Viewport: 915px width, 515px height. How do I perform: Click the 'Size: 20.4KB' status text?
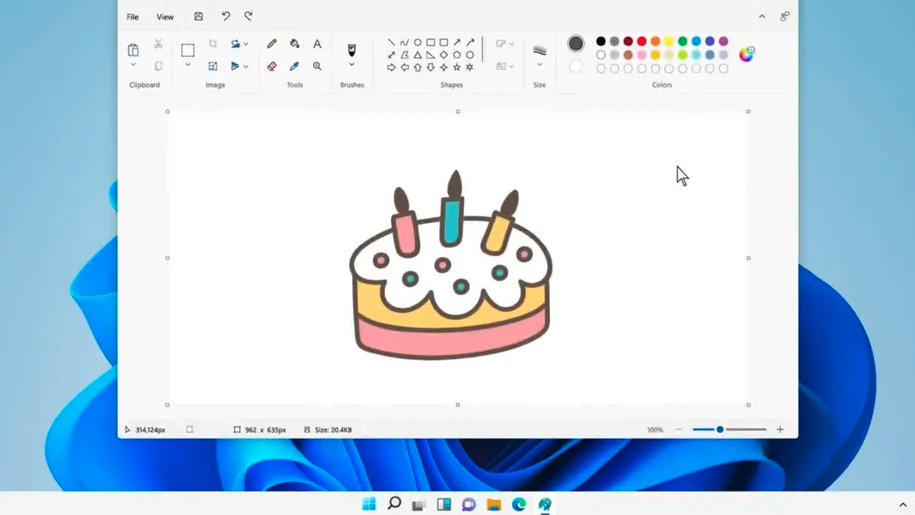click(x=333, y=430)
